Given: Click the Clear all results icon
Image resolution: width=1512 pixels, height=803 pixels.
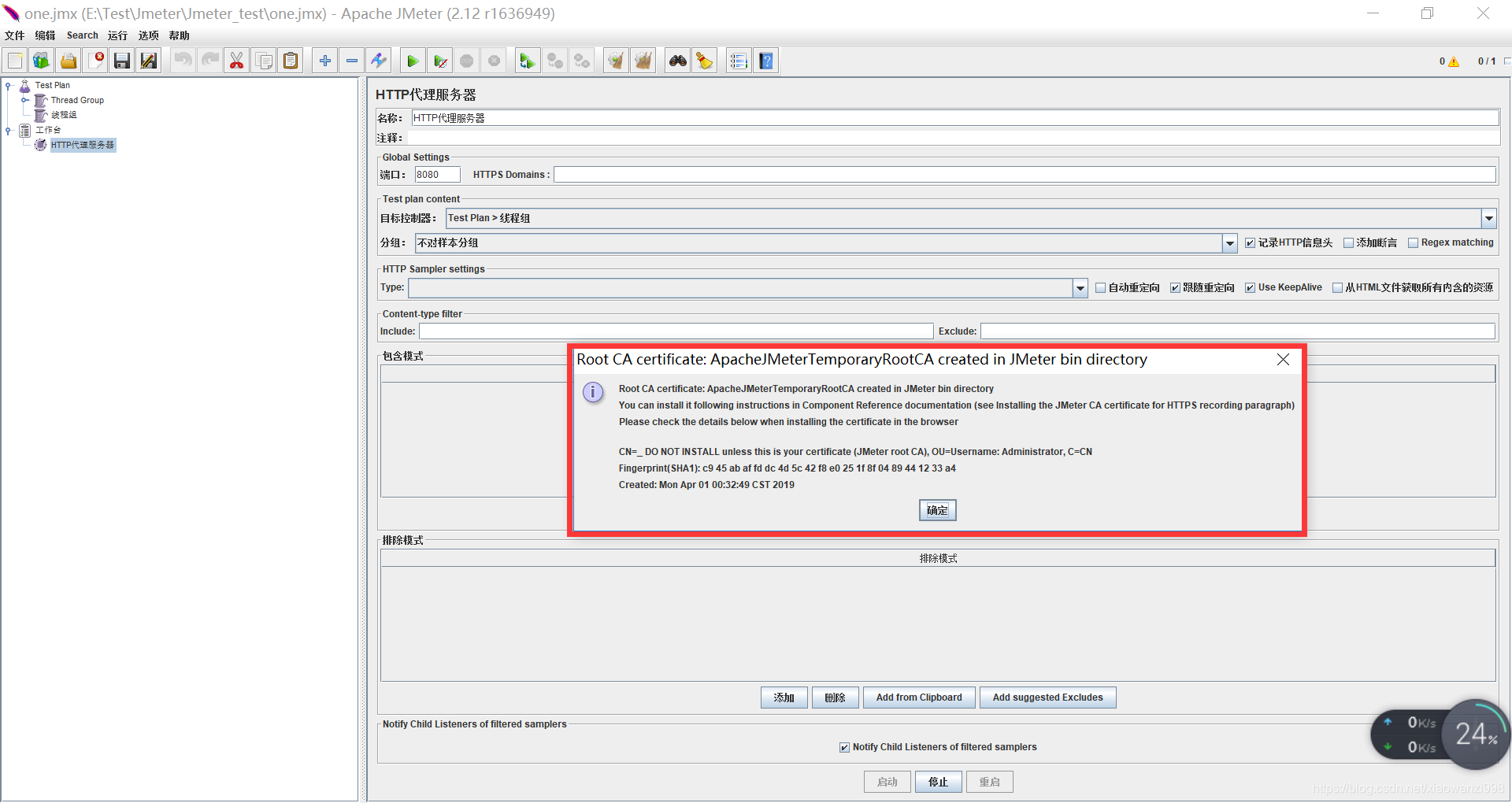Looking at the screenshot, I should click(x=643, y=61).
